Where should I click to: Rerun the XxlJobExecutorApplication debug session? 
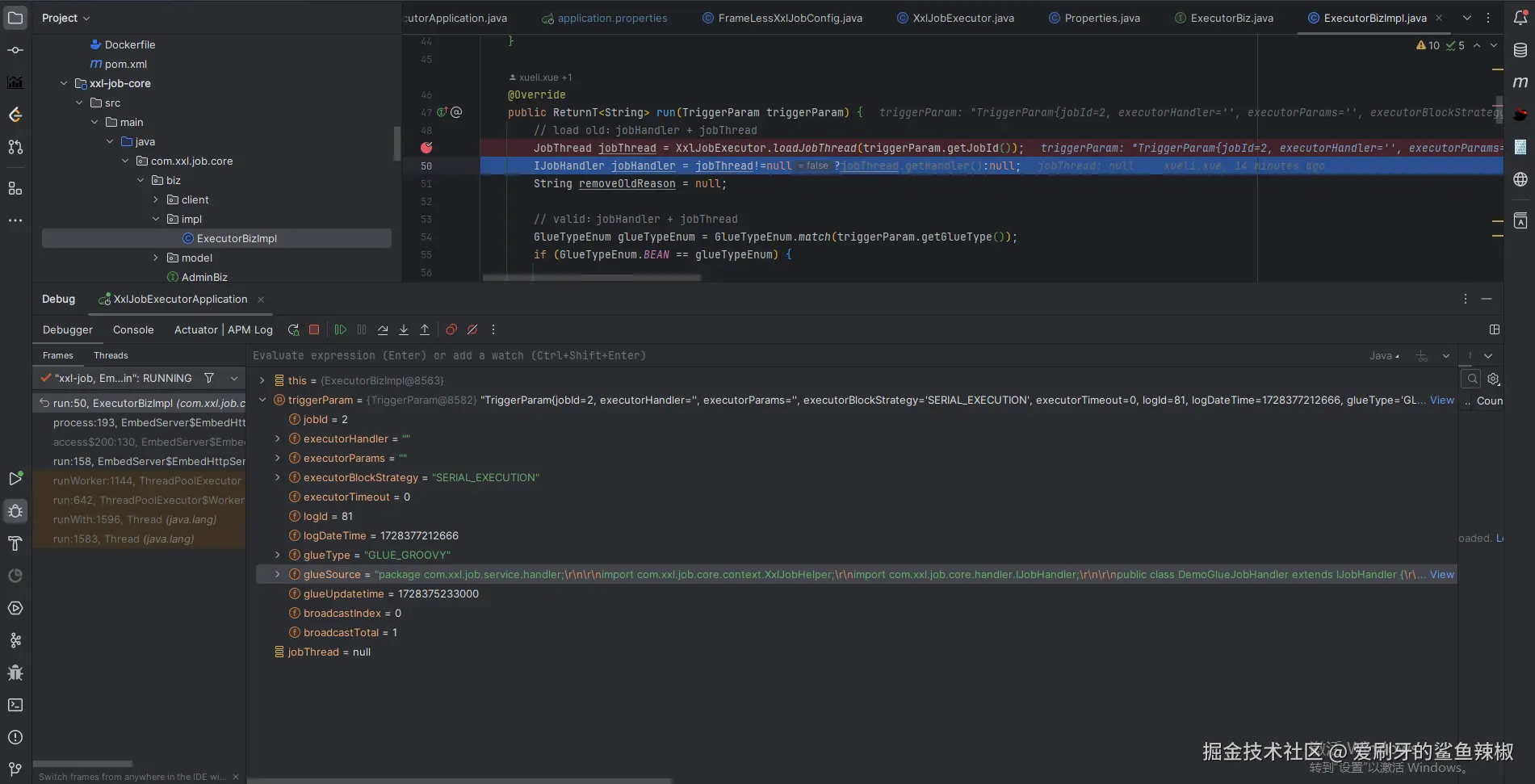coord(293,329)
